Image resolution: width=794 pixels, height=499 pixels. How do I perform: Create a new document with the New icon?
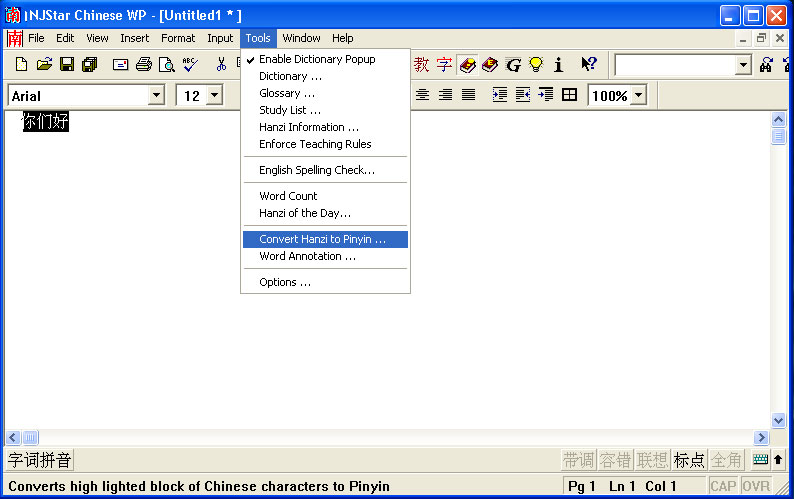click(21, 64)
